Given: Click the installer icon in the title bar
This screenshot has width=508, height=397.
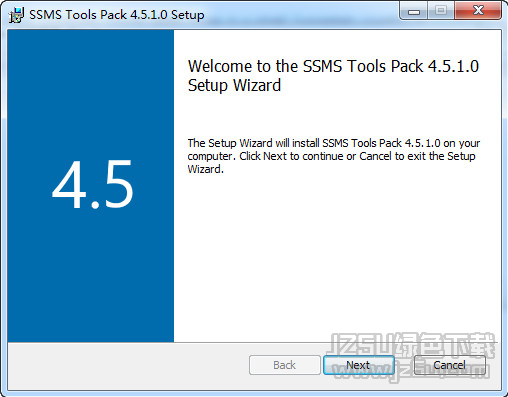Looking at the screenshot, I should 16,15.
